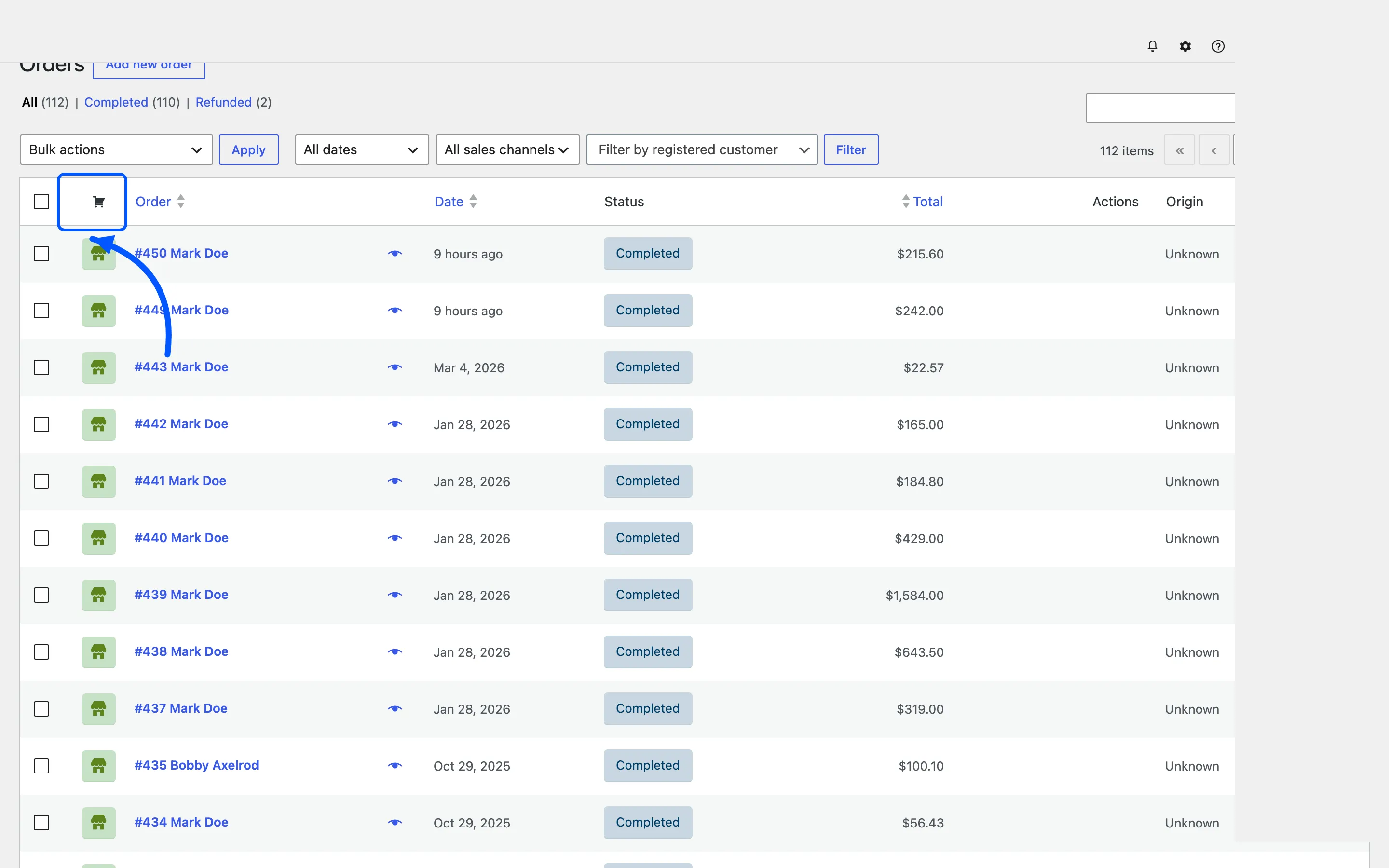Click the store icon for order #435

pos(99,765)
